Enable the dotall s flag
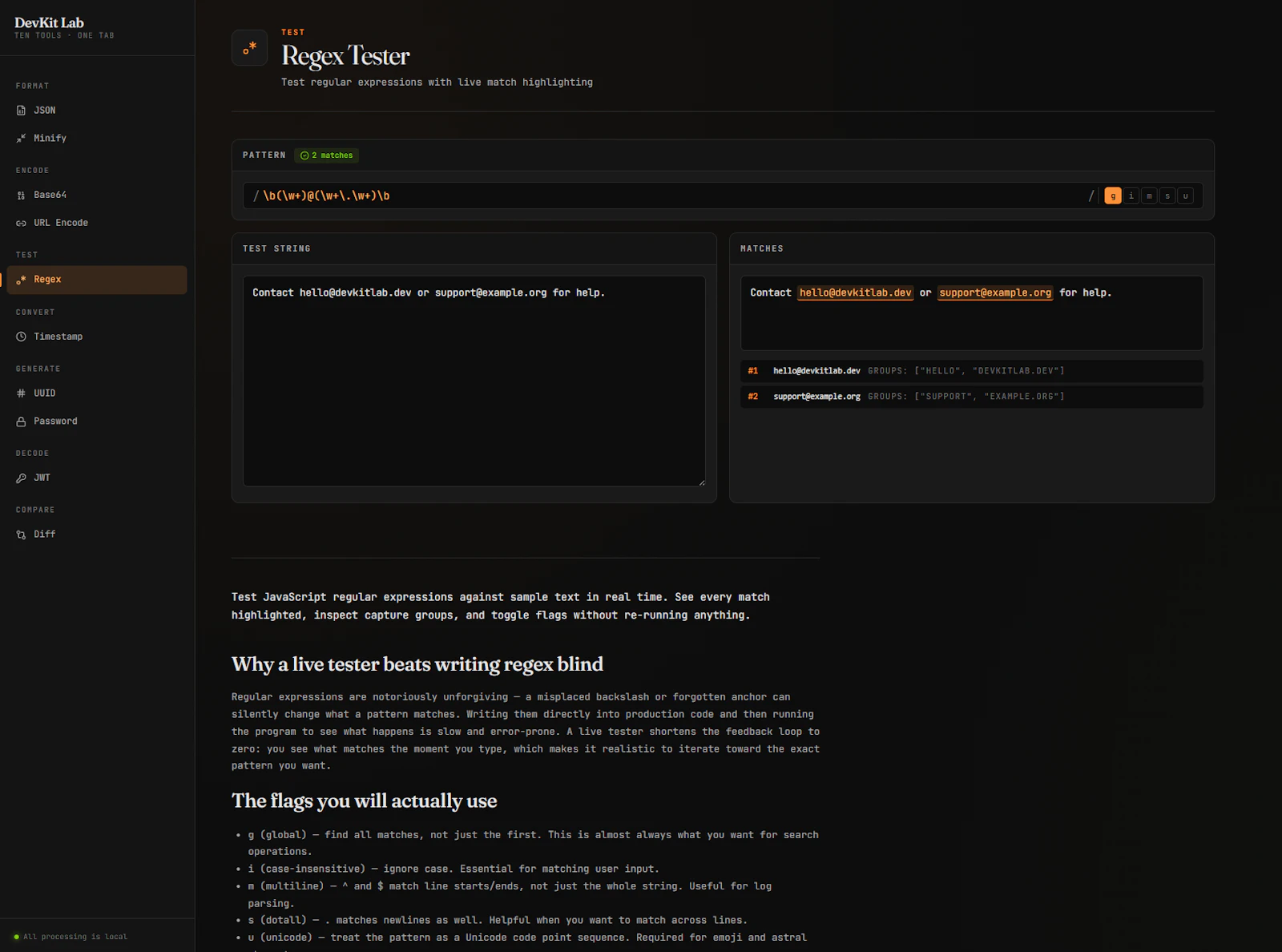1282x952 pixels. tap(1167, 196)
